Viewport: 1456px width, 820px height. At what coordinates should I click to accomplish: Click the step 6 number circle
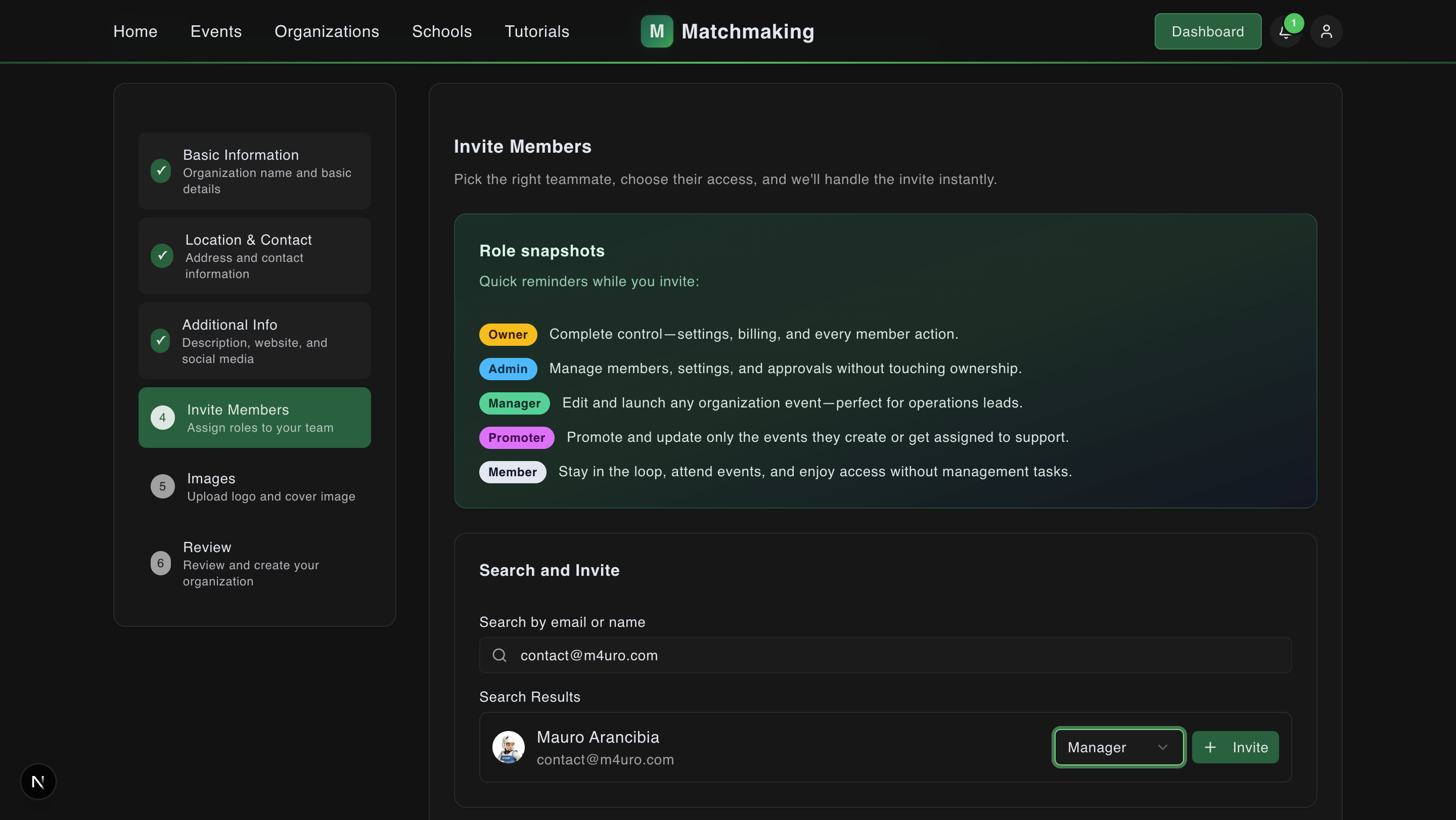coord(161,563)
